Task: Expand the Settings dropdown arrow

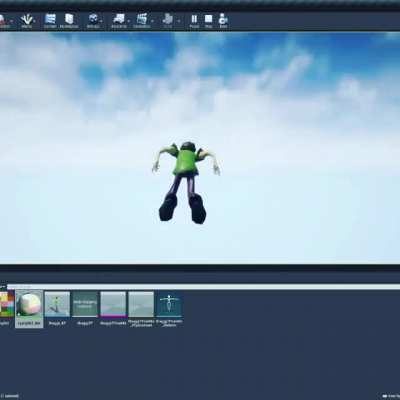Action: click(101, 21)
